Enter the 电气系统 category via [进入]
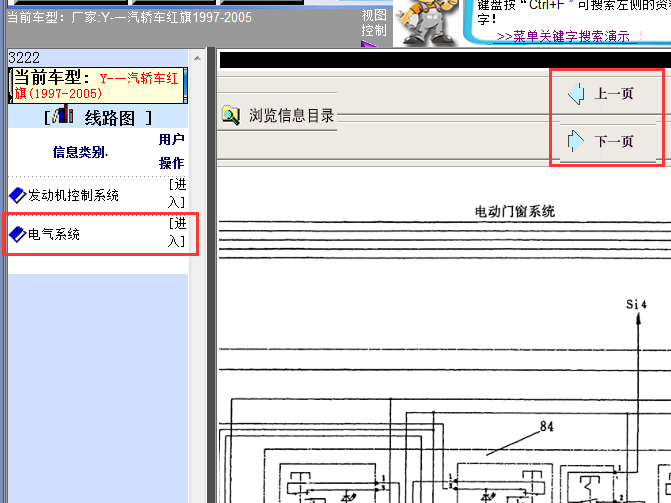Viewport: 671px width, 503px height. pyautogui.click(x=177, y=232)
